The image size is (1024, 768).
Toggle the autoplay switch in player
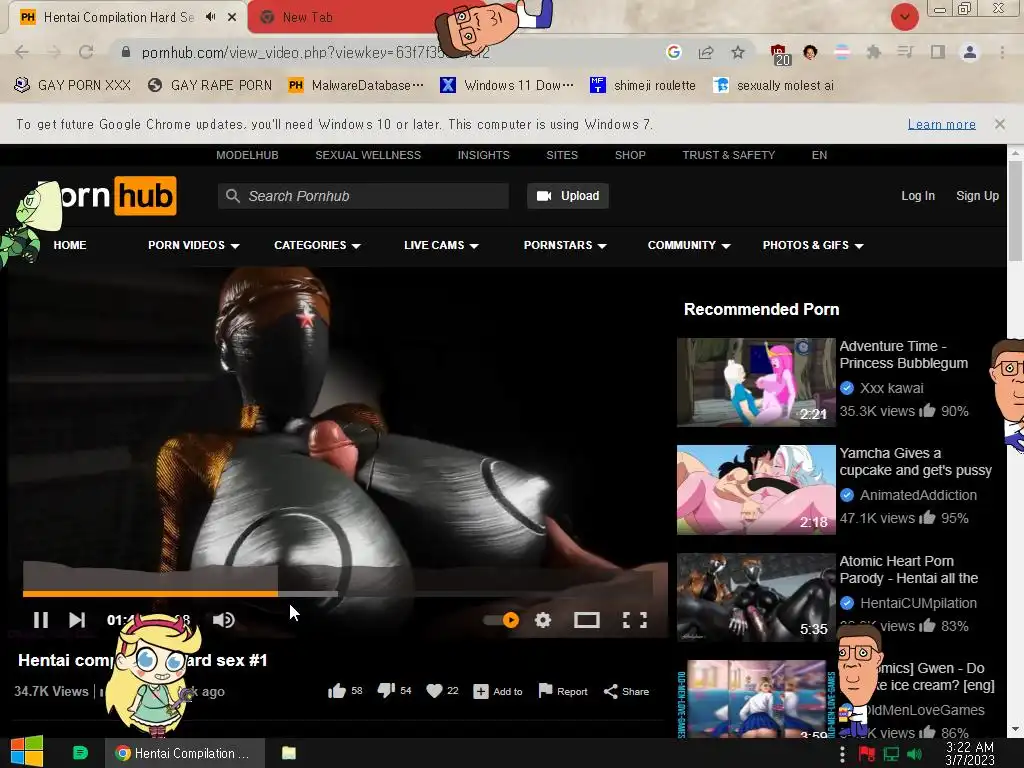pyautogui.click(x=502, y=620)
